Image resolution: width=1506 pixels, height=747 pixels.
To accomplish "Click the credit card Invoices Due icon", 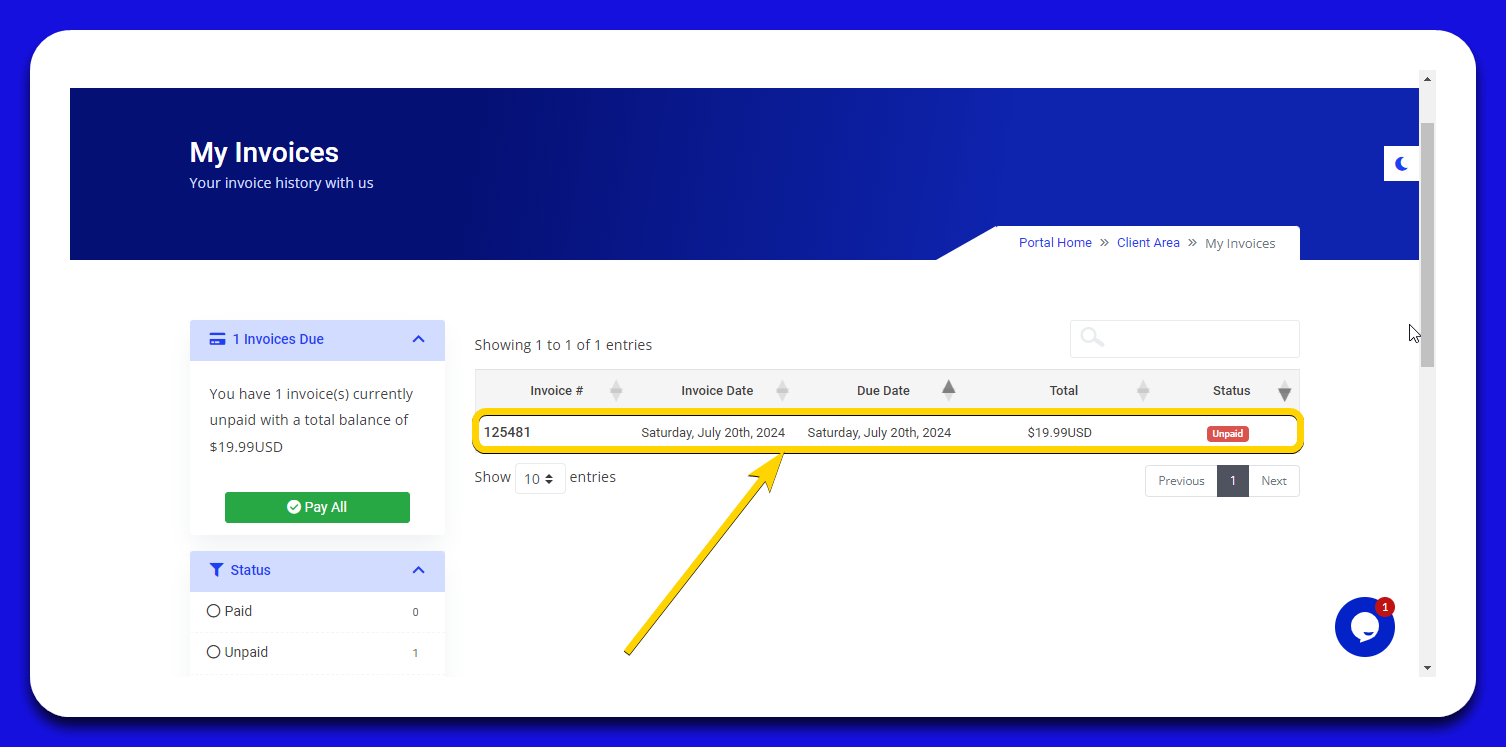I will click(217, 339).
